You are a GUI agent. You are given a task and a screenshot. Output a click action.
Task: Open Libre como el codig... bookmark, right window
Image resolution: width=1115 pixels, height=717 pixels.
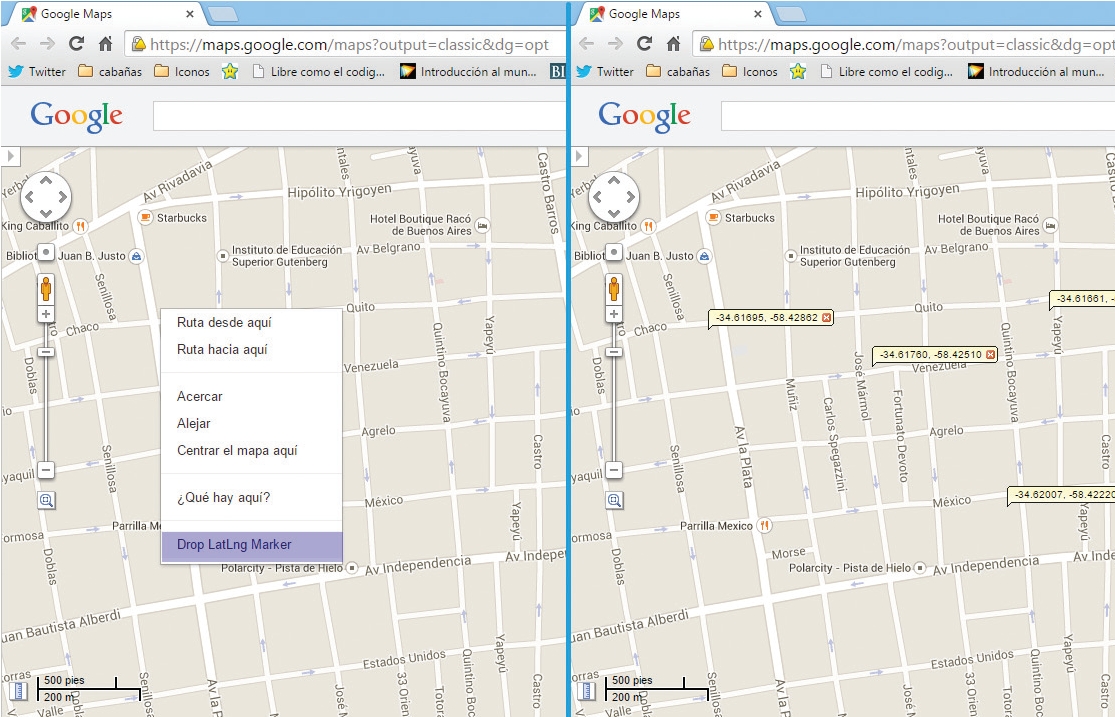(x=886, y=71)
